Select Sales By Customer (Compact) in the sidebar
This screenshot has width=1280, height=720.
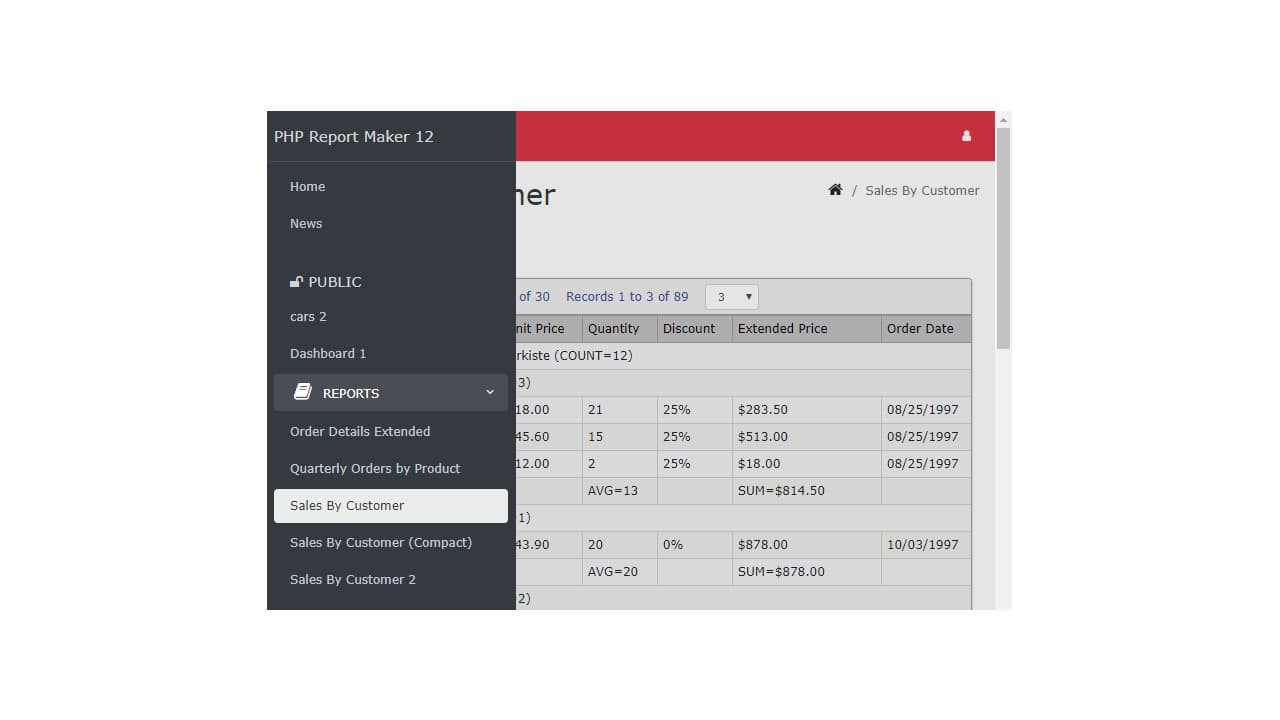pos(381,542)
